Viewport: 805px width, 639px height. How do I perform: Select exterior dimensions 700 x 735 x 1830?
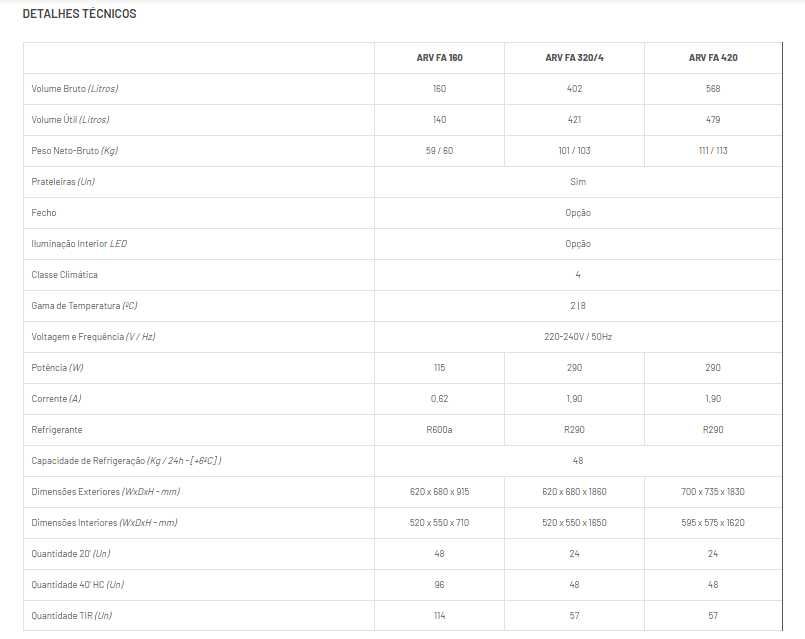712,492
